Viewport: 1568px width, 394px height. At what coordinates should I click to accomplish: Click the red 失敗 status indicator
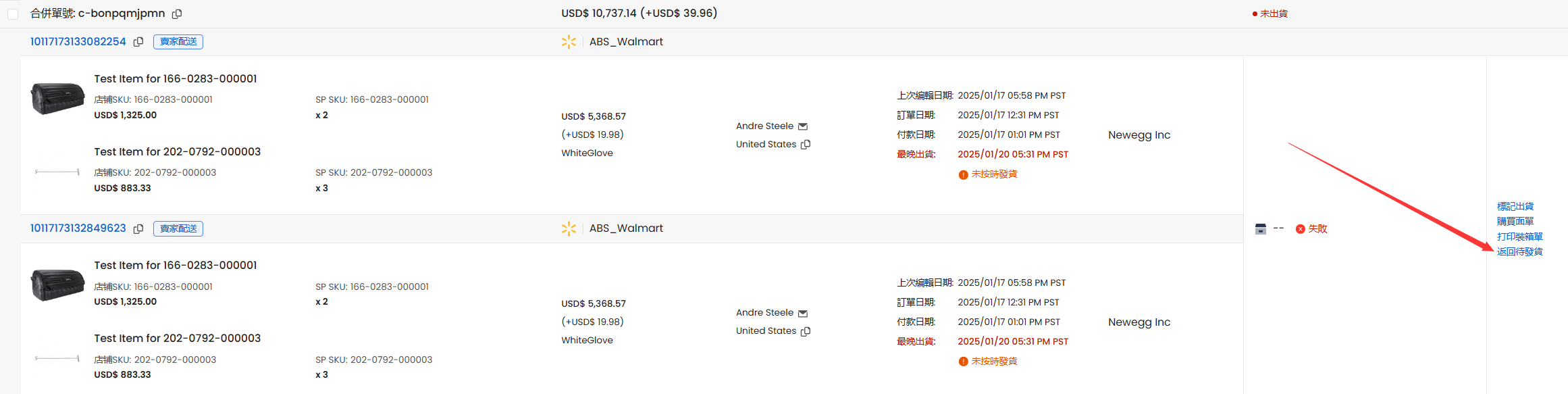(x=1311, y=229)
